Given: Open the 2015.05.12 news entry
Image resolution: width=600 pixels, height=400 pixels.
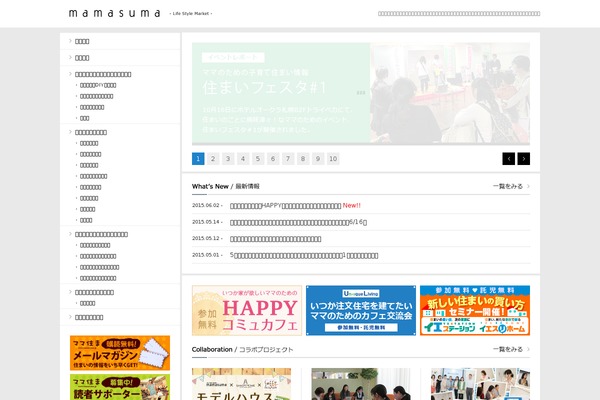Looking at the screenshot, I should coord(276,239).
